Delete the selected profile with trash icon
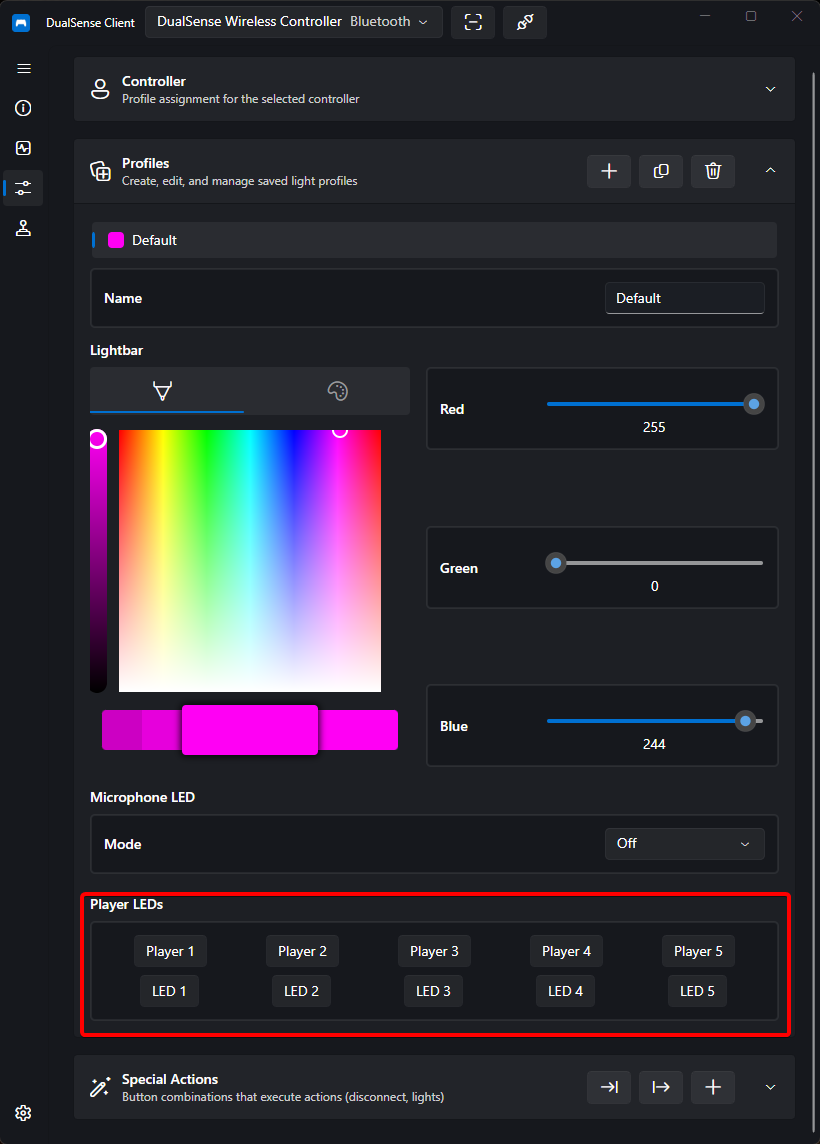Image resolution: width=820 pixels, height=1144 pixels. [713, 171]
